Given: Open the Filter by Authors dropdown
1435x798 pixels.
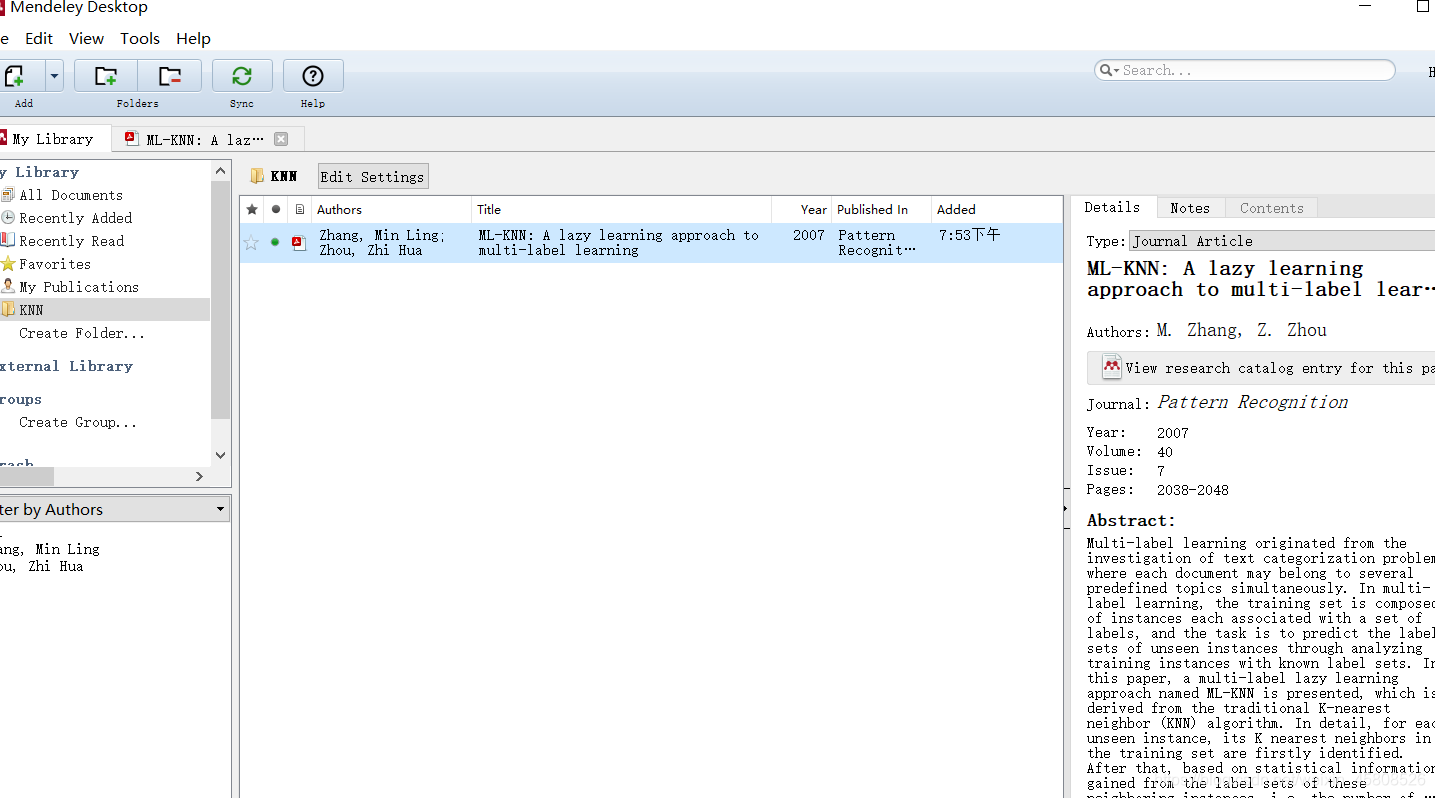Looking at the screenshot, I should (114, 509).
